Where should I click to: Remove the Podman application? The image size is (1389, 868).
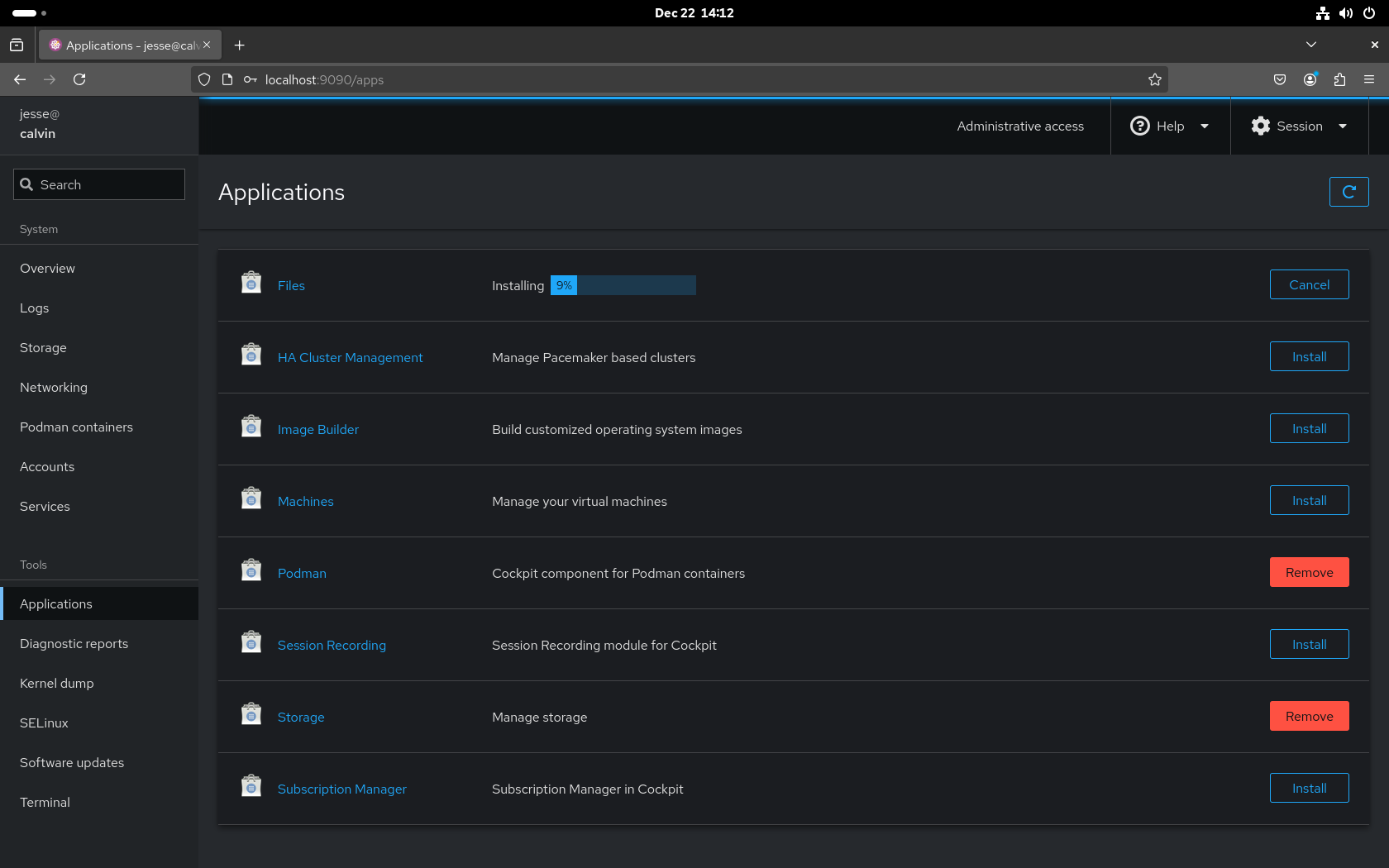pos(1310,572)
